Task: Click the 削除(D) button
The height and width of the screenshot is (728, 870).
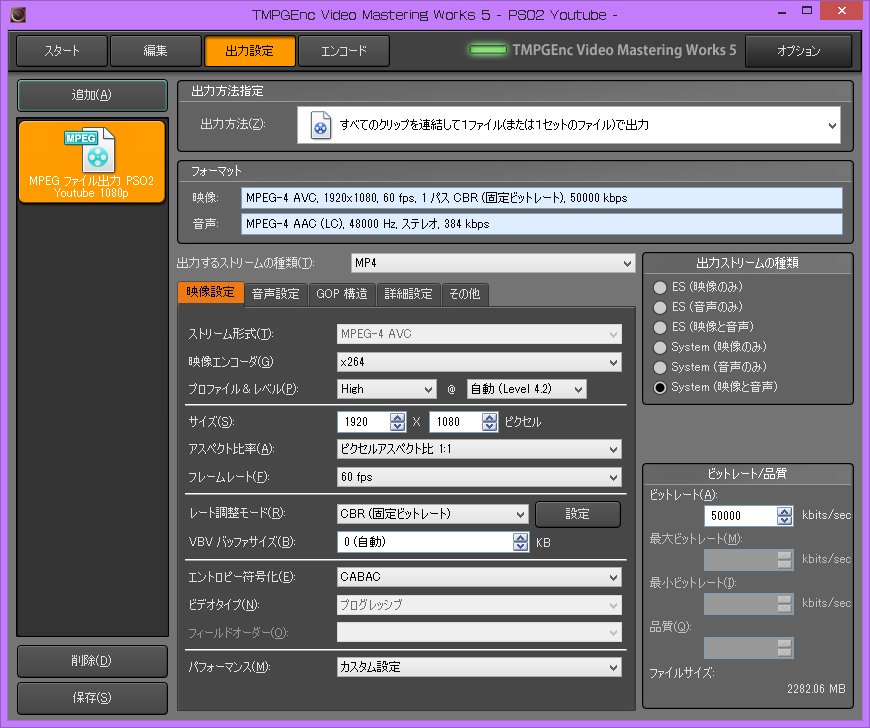Action: pos(92,661)
